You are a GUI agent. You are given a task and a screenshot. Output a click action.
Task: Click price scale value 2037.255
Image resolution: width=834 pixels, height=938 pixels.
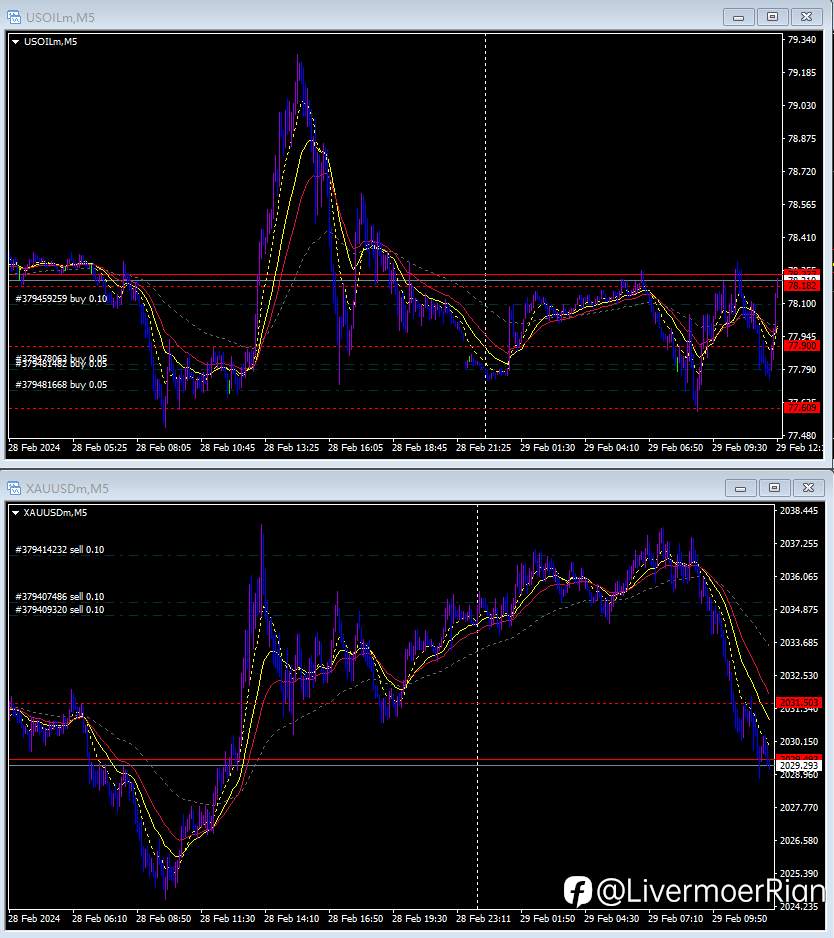(799, 543)
